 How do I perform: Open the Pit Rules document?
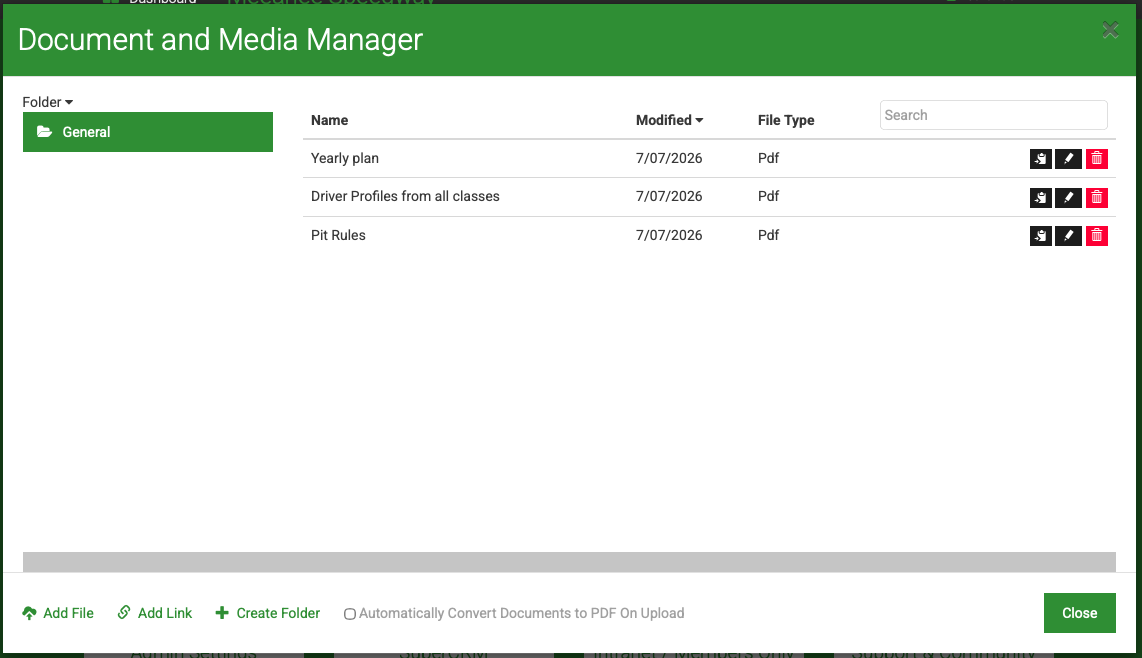point(338,235)
